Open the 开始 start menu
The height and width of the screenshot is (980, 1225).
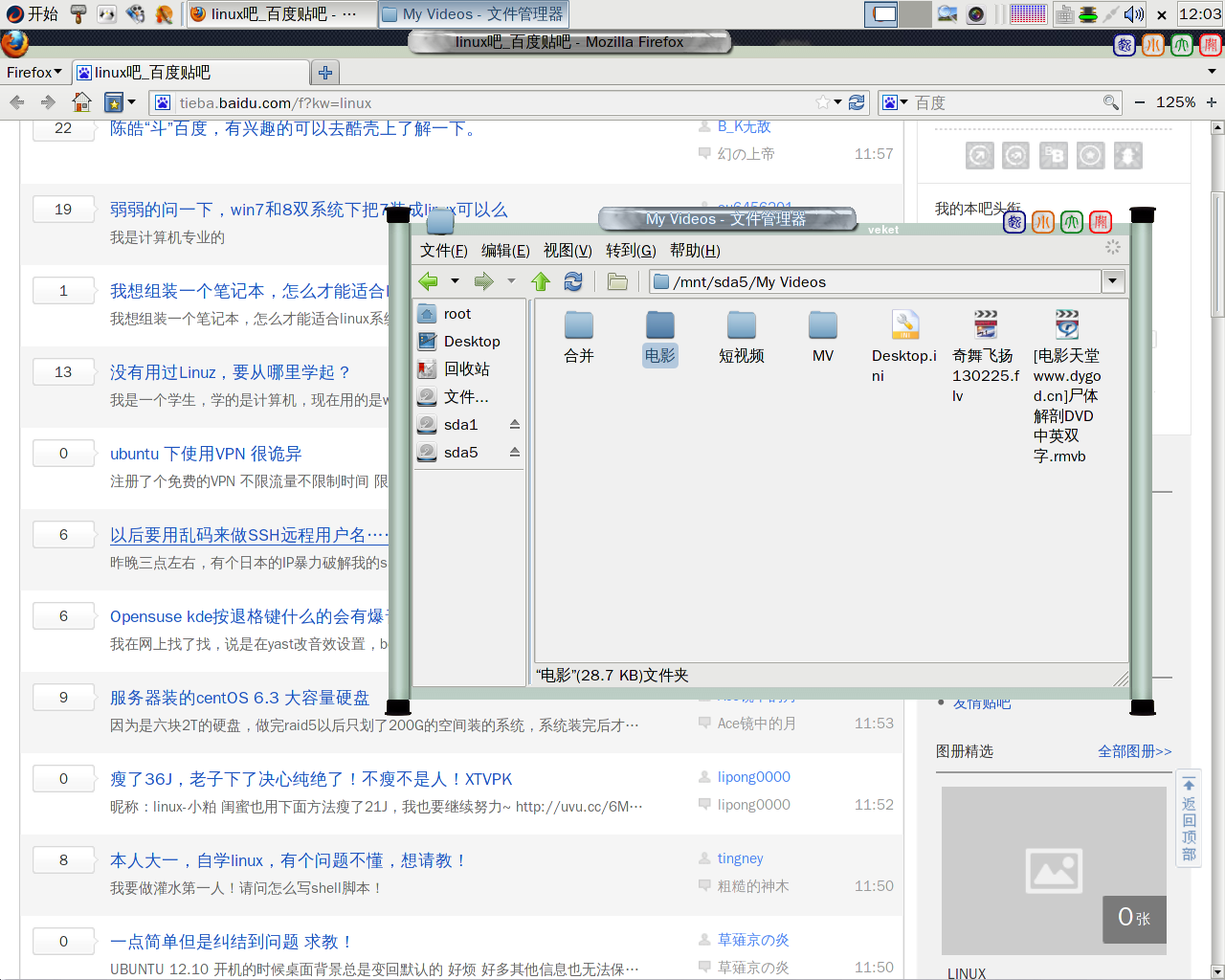[33, 13]
